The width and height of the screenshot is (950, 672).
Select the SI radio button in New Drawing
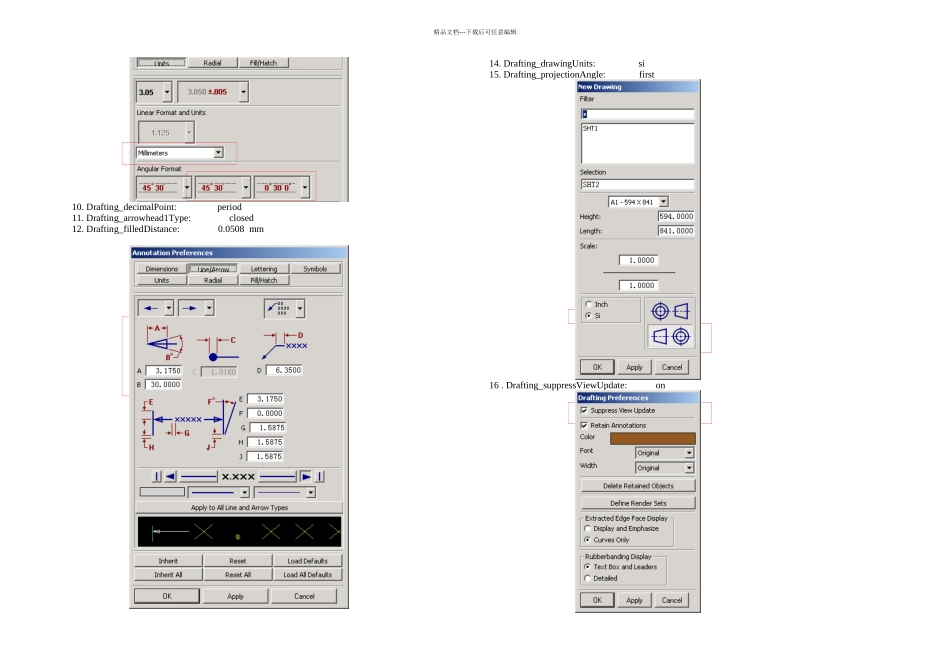(588, 316)
